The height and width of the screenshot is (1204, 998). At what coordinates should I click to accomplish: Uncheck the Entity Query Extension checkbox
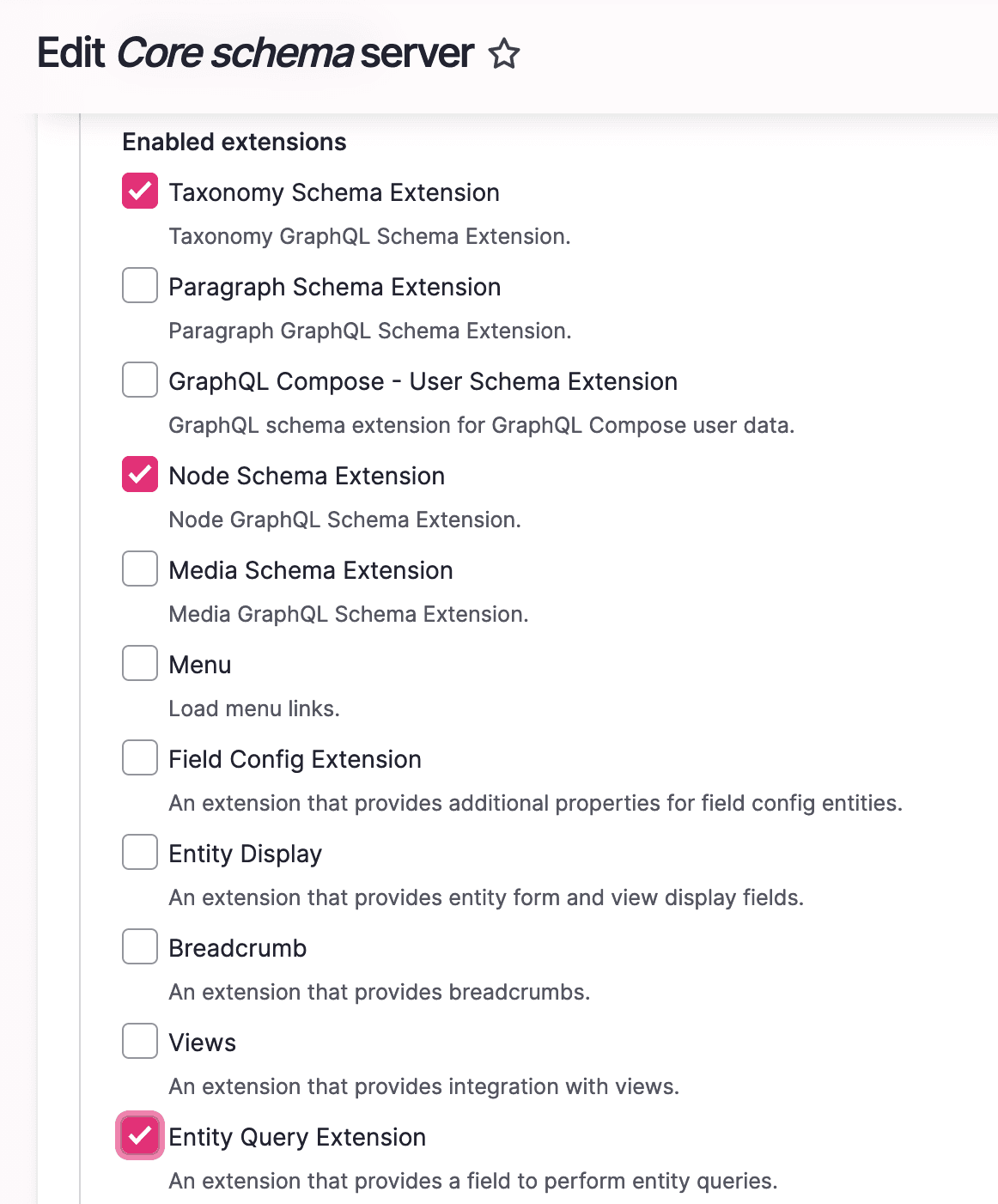coord(140,1135)
